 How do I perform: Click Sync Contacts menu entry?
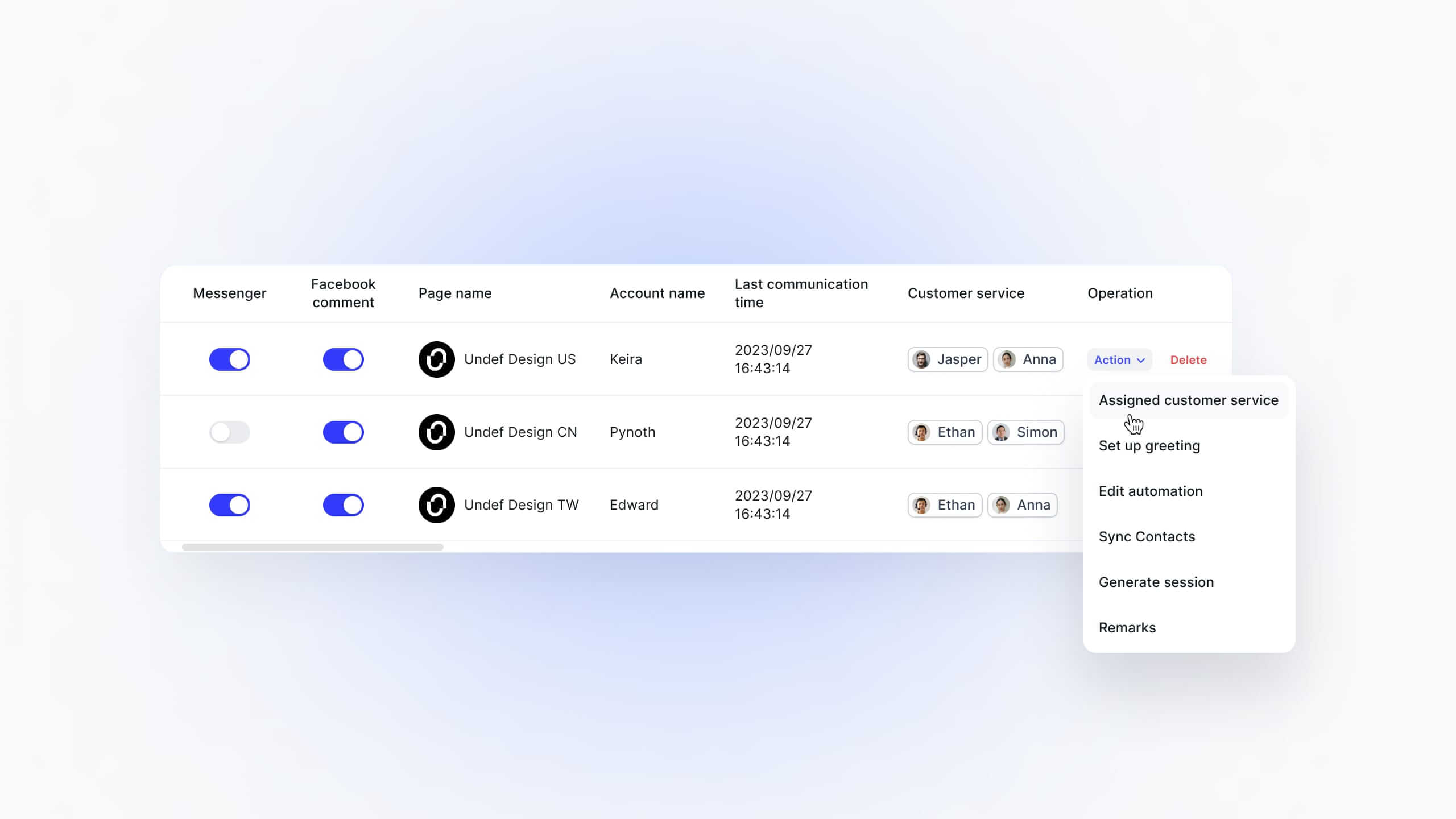(x=1147, y=537)
